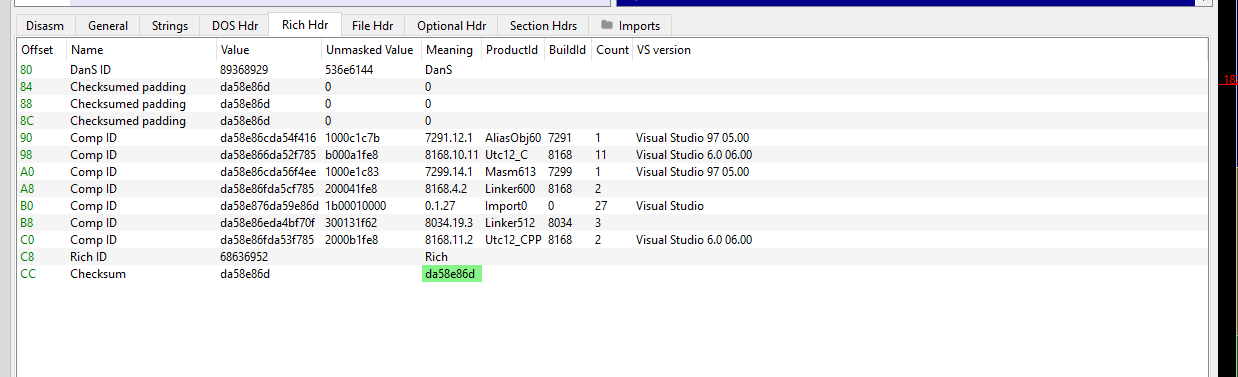Switch to the Disasm tab
Image resolution: width=1238 pixels, height=377 pixels.
click(x=45, y=25)
